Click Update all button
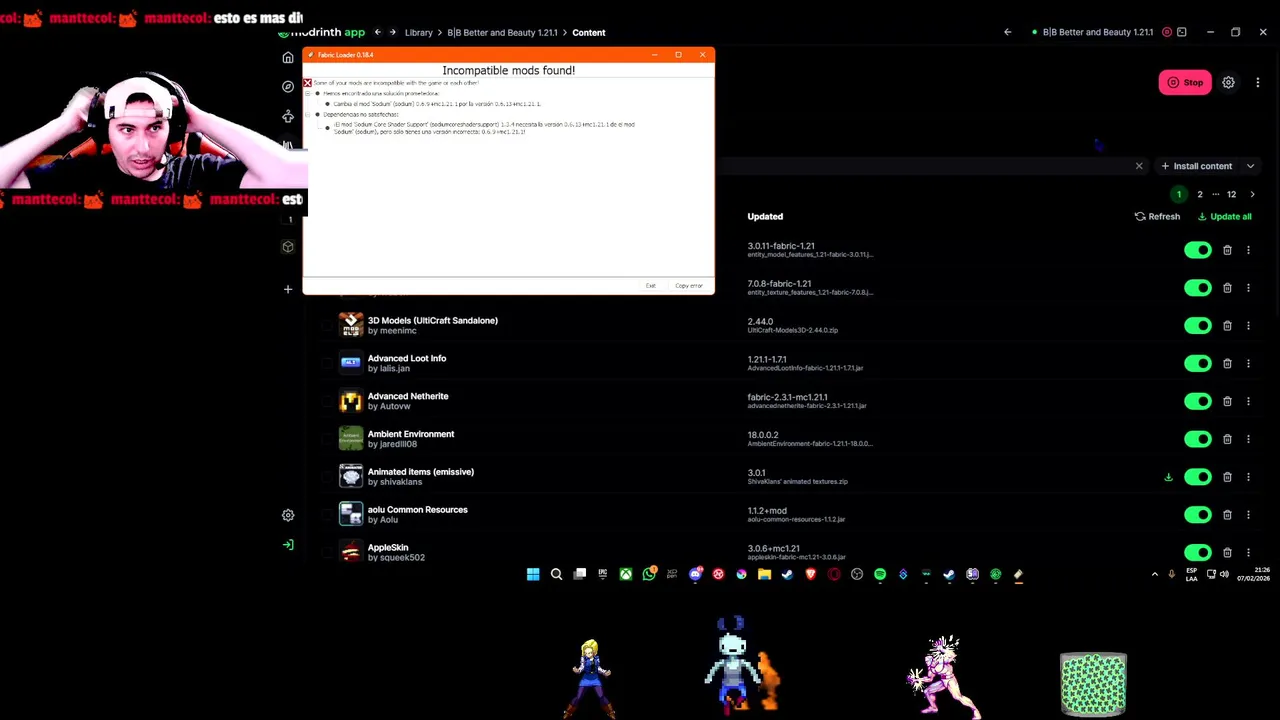Screen dimensions: 1280x720 1224,217
